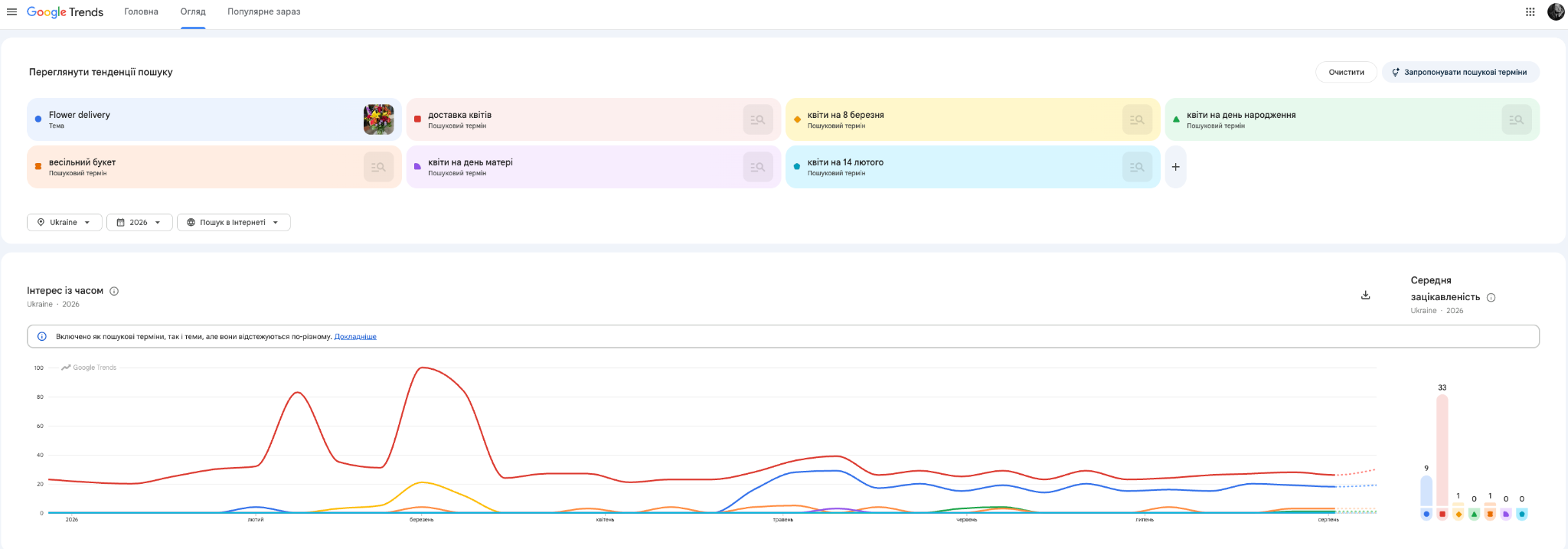1568x549 pixels.
Task: Click the red доставка квітів average bar
Action: click(1442, 451)
